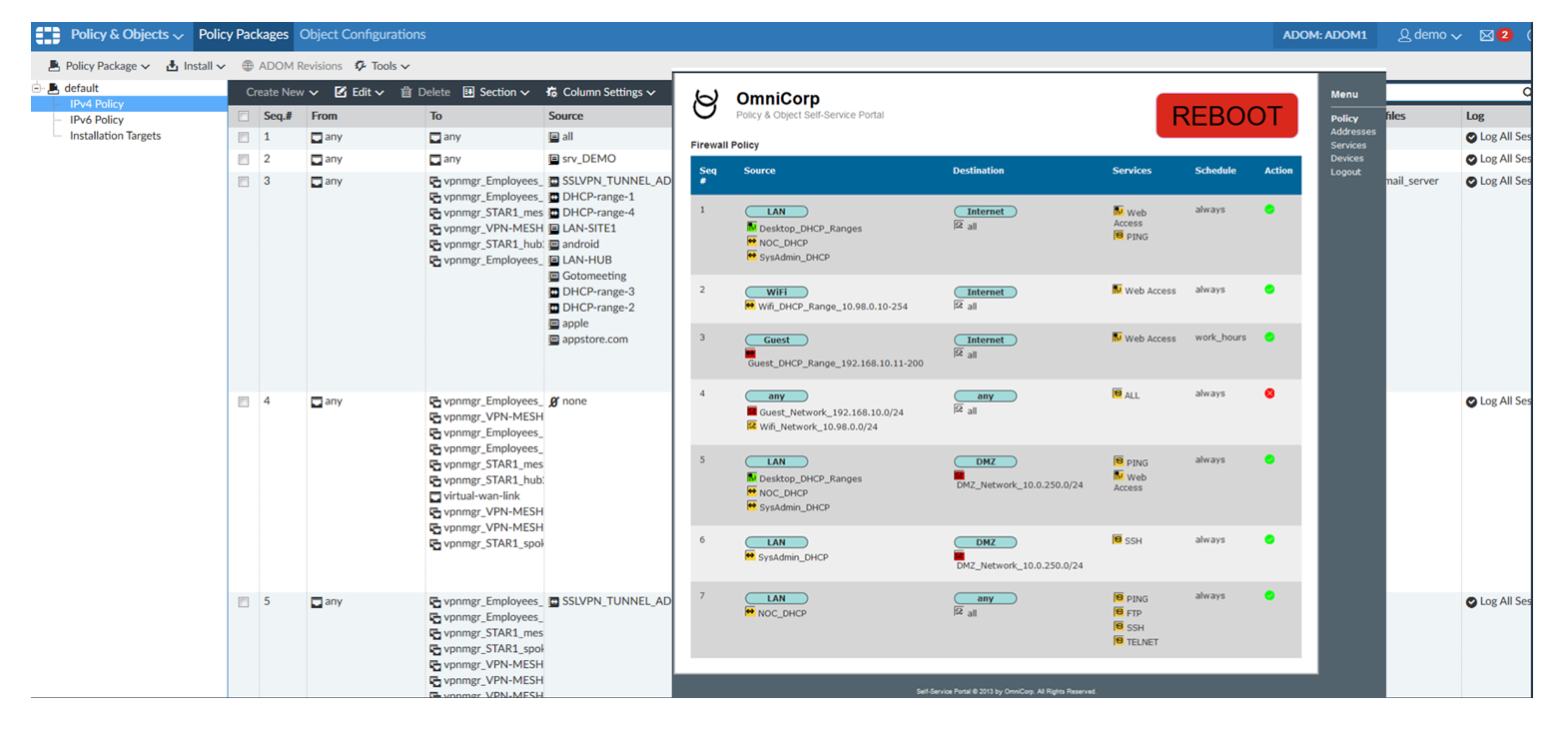Open the demo user dropdown
The height and width of the screenshot is (733, 1568).
click(x=1429, y=35)
